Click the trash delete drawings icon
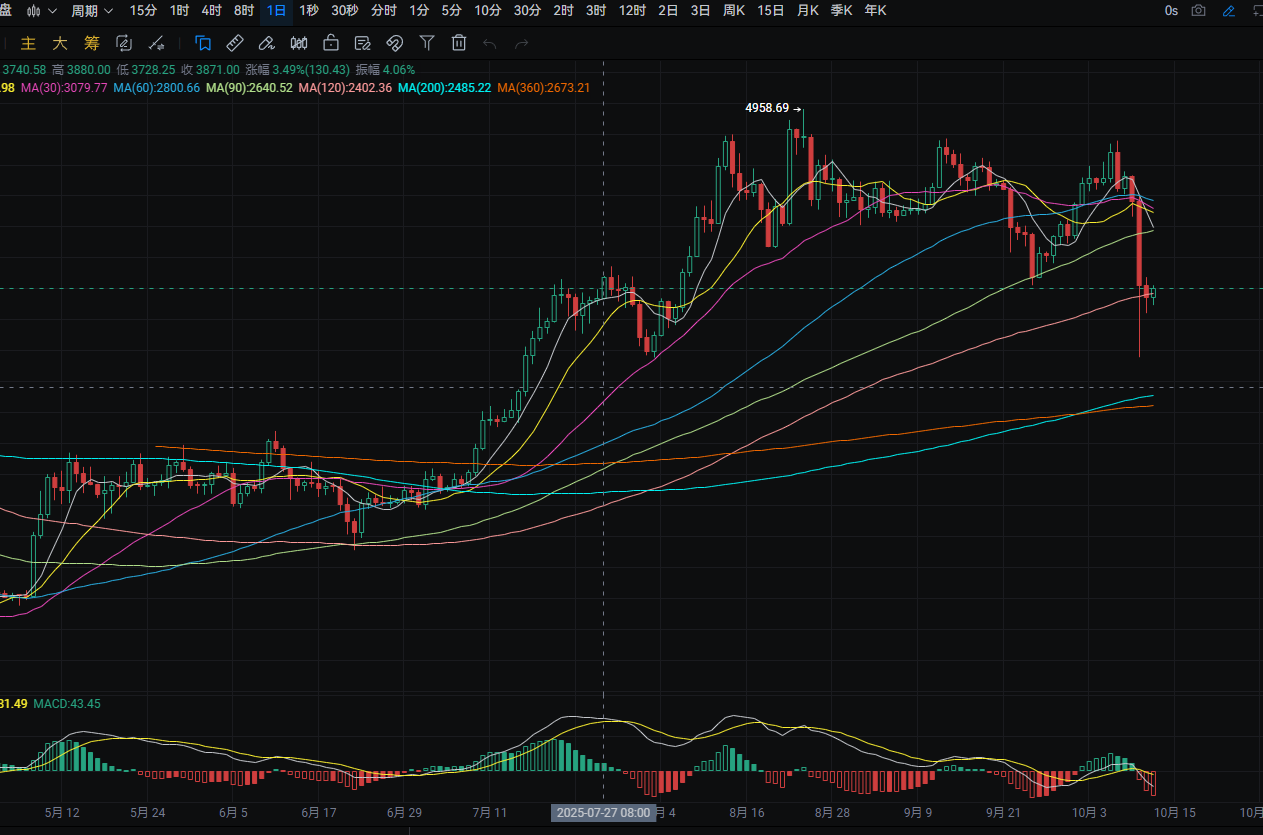The image size is (1263, 835). coord(459,43)
